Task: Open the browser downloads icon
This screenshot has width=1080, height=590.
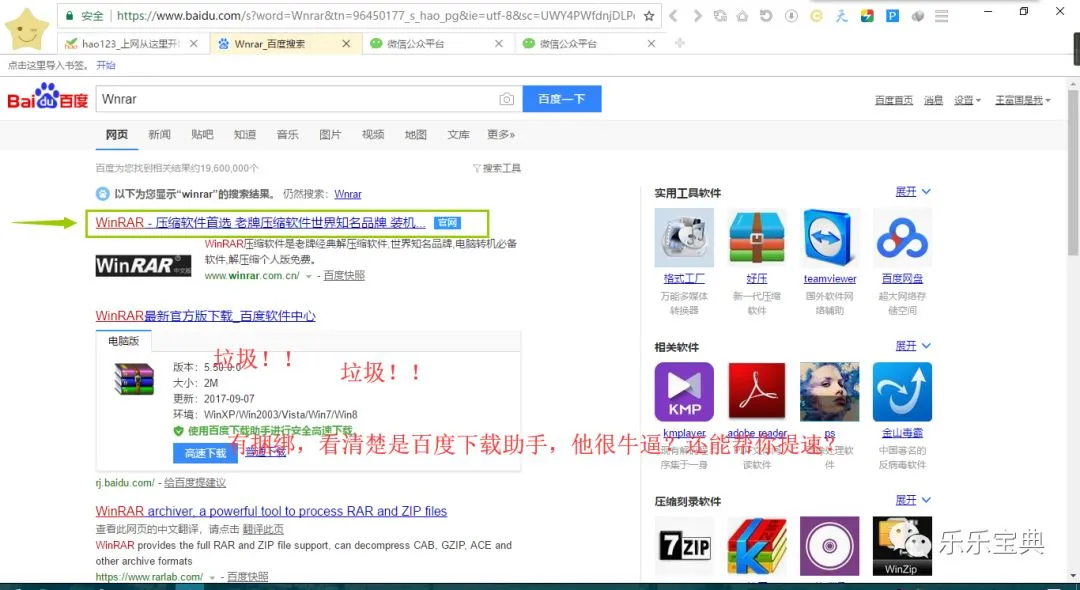Action: click(x=791, y=16)
